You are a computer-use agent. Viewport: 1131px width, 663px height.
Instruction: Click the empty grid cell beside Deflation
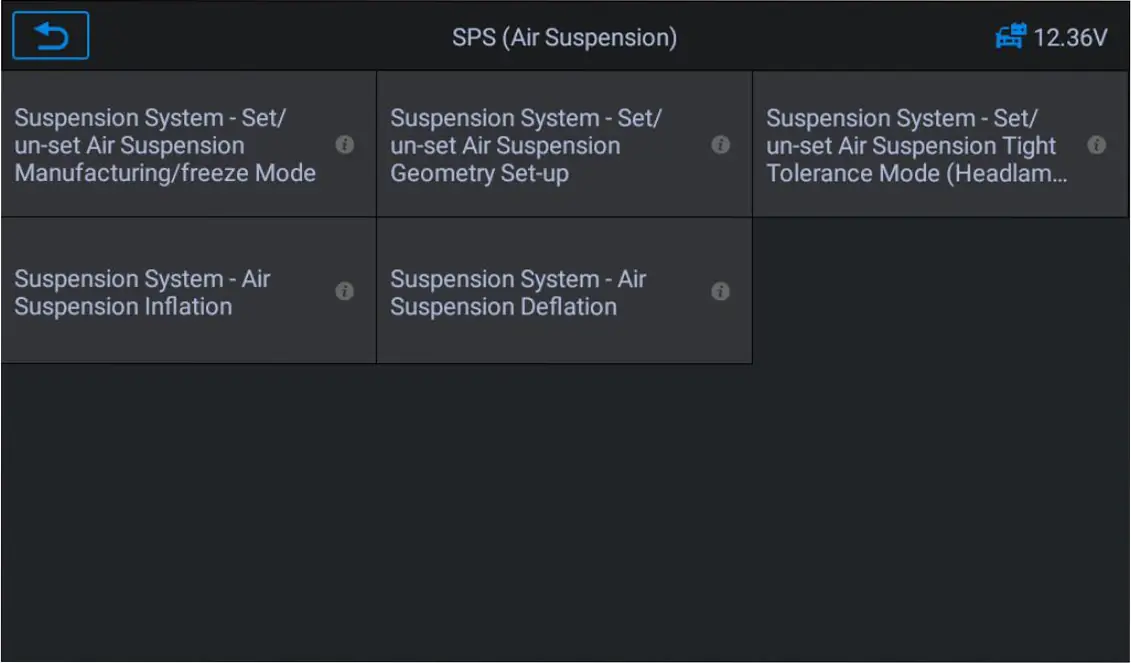click(x=941, y=291)
